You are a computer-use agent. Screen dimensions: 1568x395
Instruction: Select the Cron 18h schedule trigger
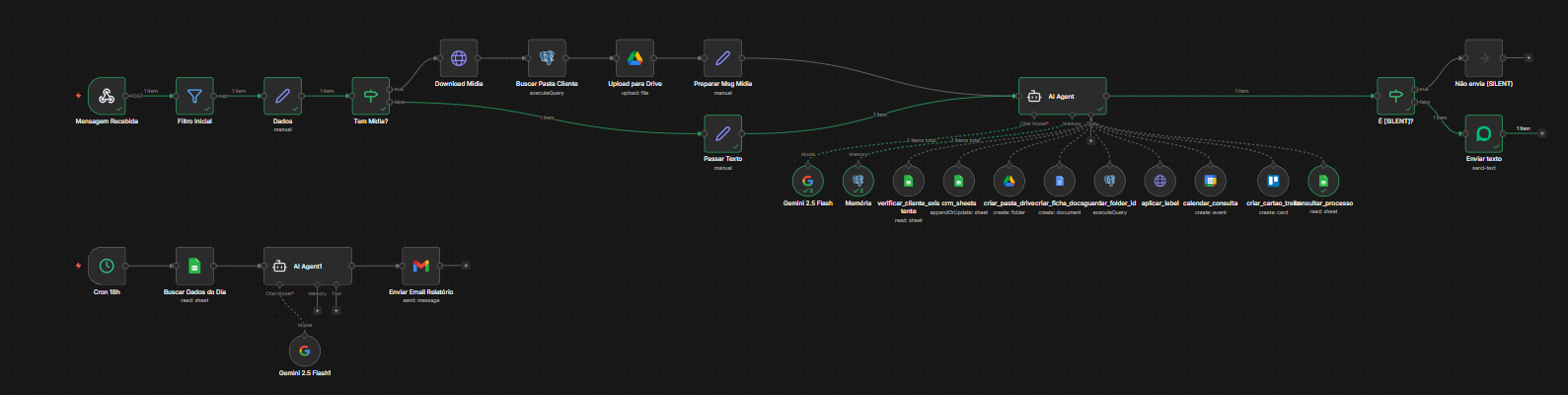107,266
